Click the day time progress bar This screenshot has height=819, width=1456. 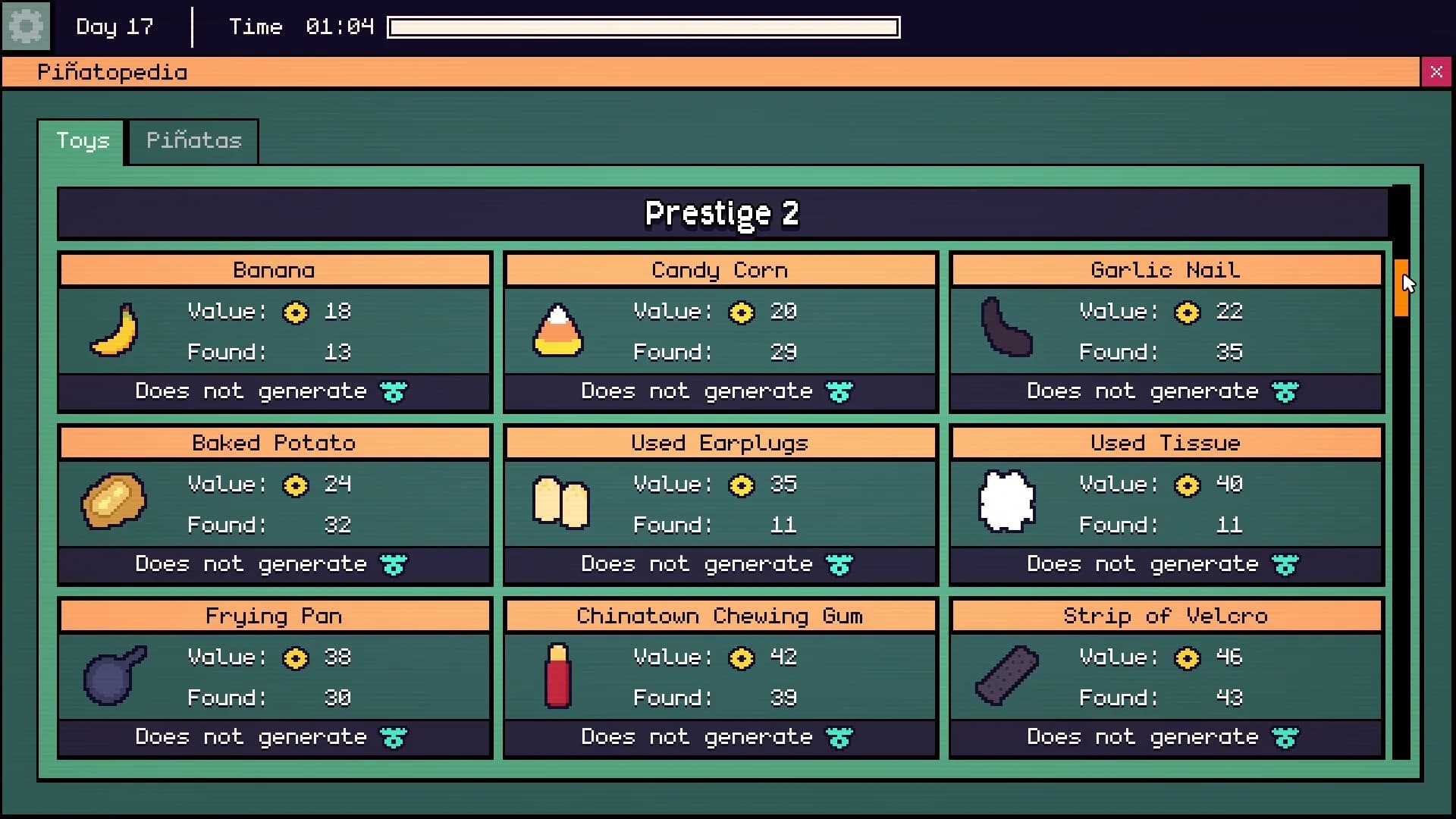coord(643,27)
